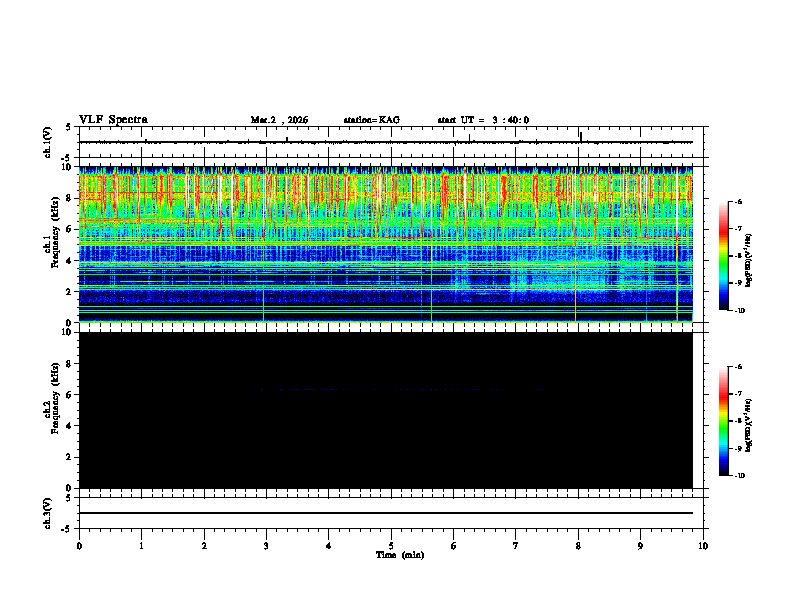
Task: Click the -5 tick label on ch.1(V) axis
Action: (67, 158)
